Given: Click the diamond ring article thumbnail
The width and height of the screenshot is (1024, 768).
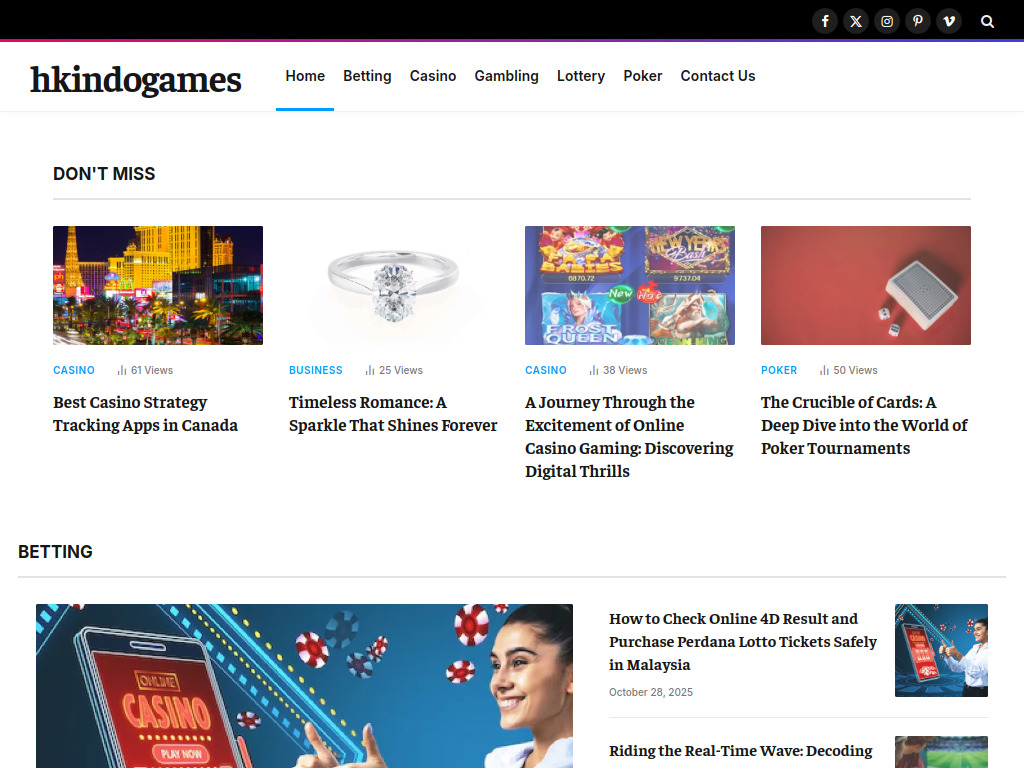Looking at the screenshot, I should (394, 285).
